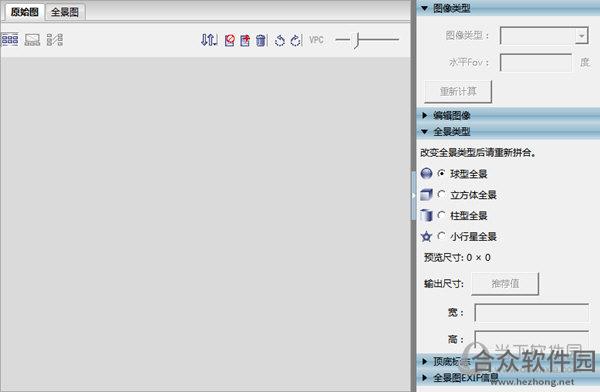Viewport: 600px width, 392px height.
Task: Click the sphere panorama icon
Action: click(426, 174)
